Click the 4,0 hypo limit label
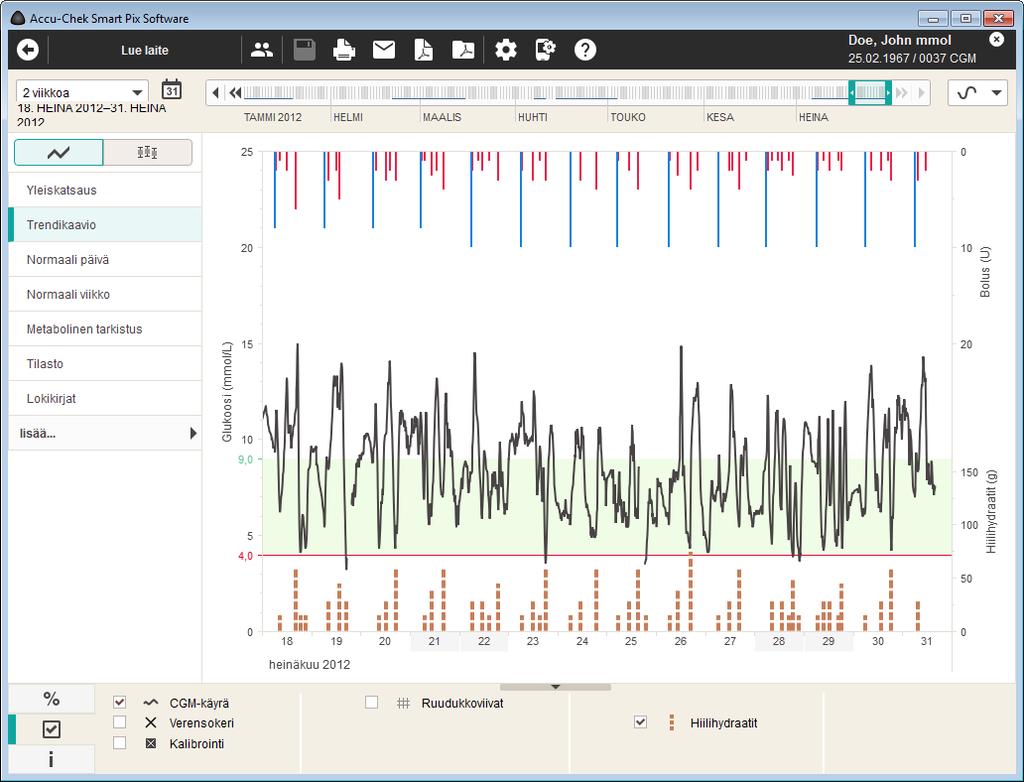This screenshot has width=1024, height=782. 246,556
